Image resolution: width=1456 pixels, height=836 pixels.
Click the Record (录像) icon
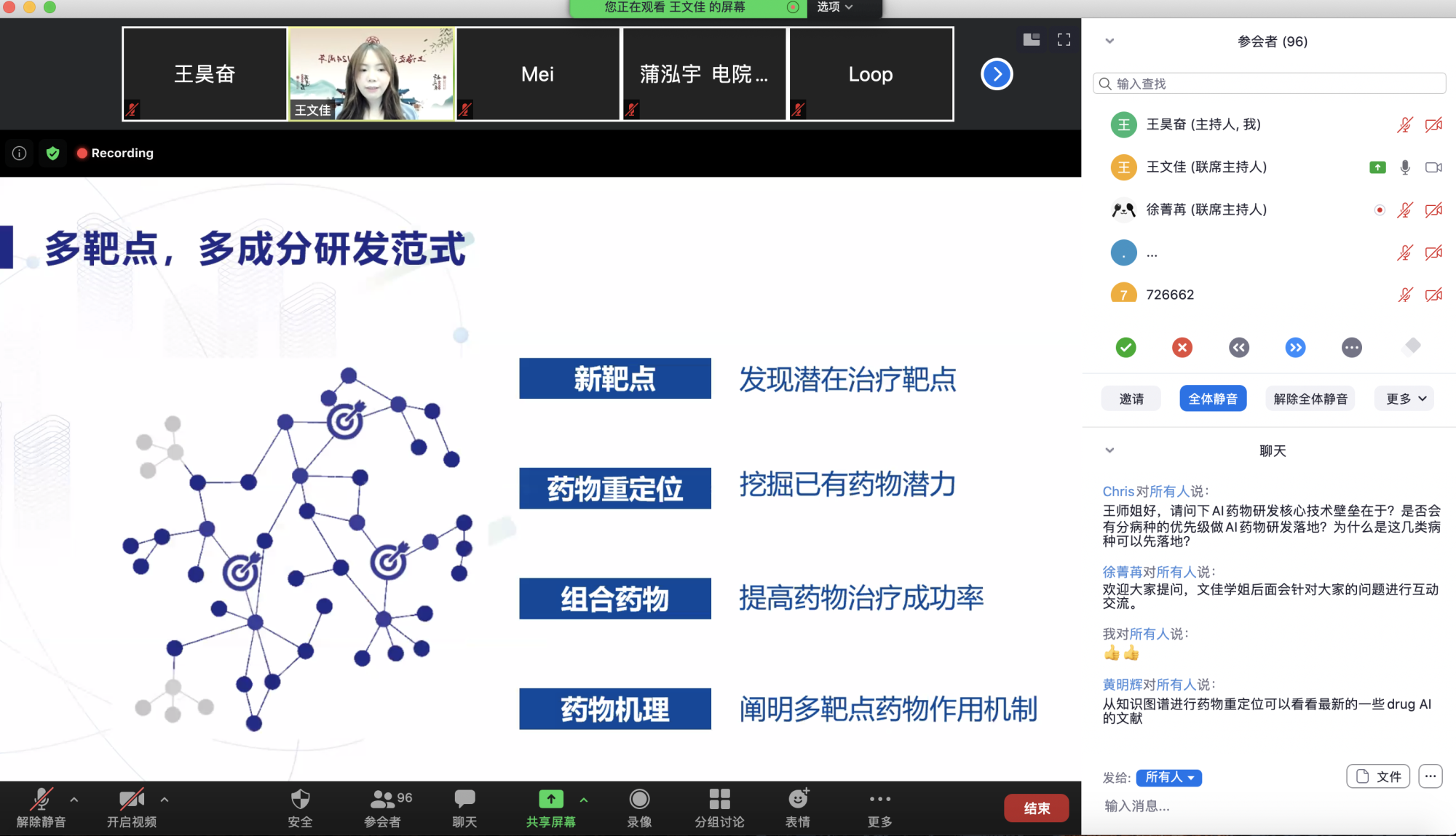pyautogui.click(x=639, y=800)
